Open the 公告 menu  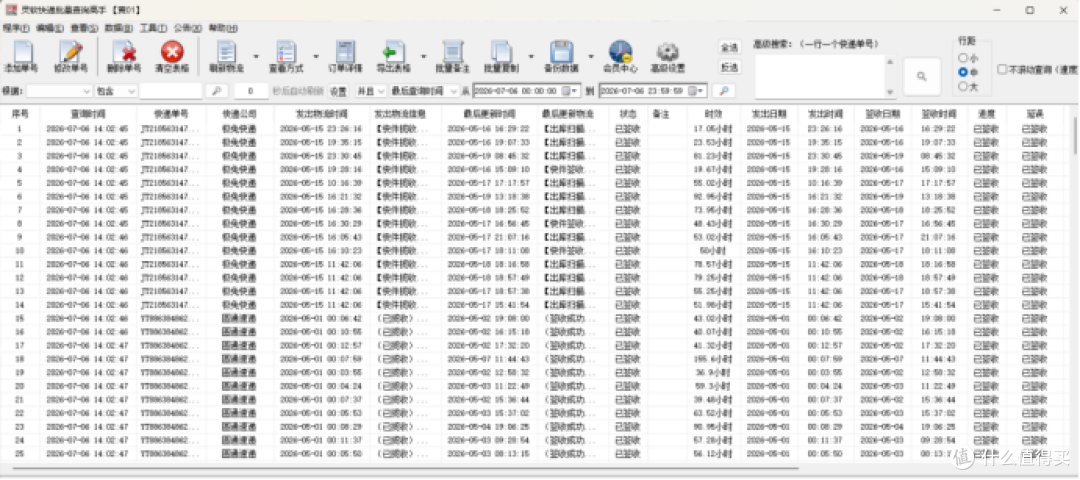pyautogui.click(x=187, y=28)
